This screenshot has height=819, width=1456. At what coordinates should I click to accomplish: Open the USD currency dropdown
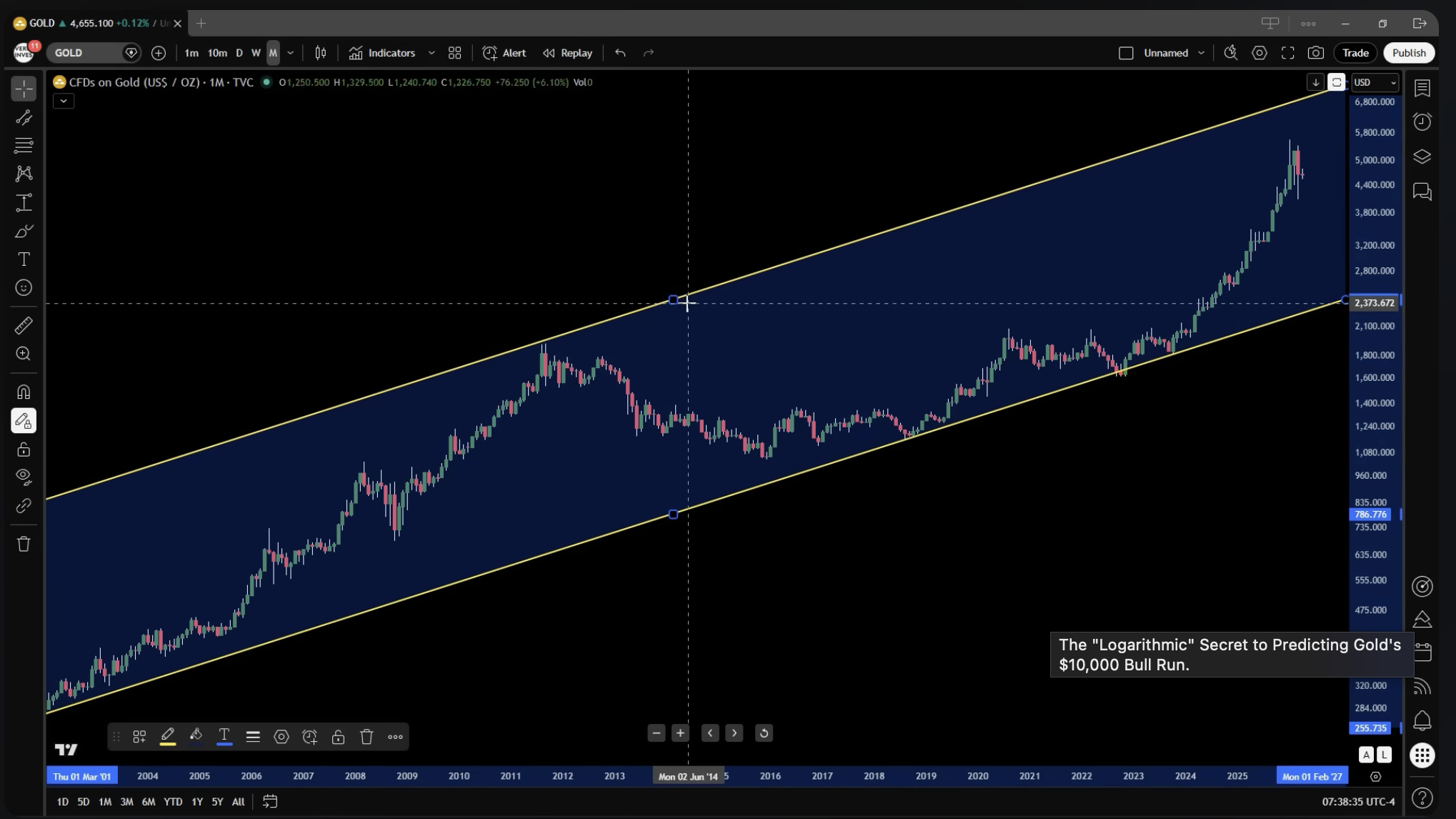tap(1375, 82)
